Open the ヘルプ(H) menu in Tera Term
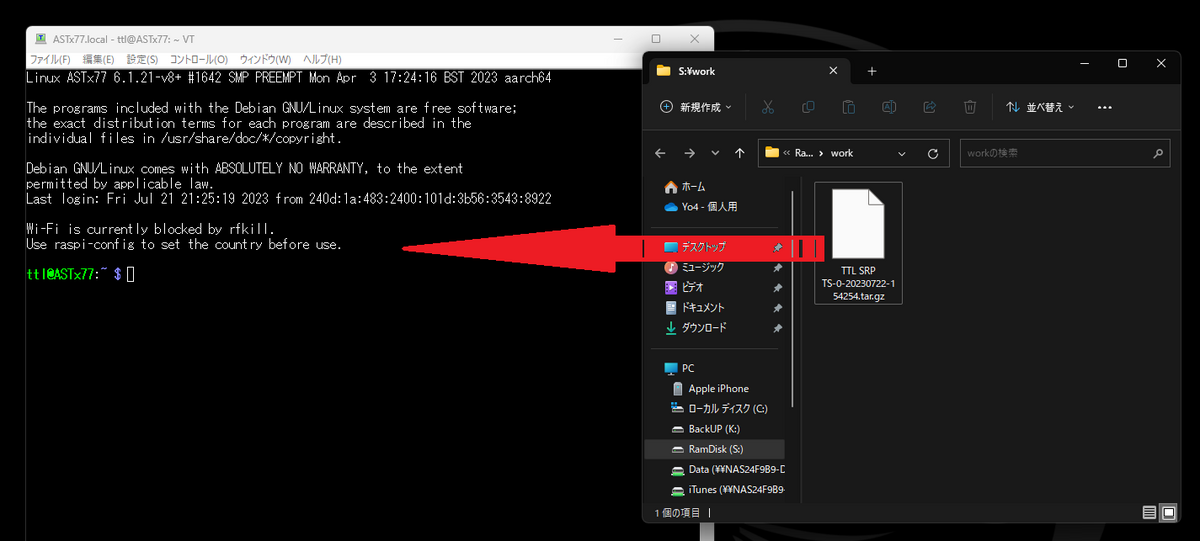This screenshot has width=1200, height=541. click(322, 59)
